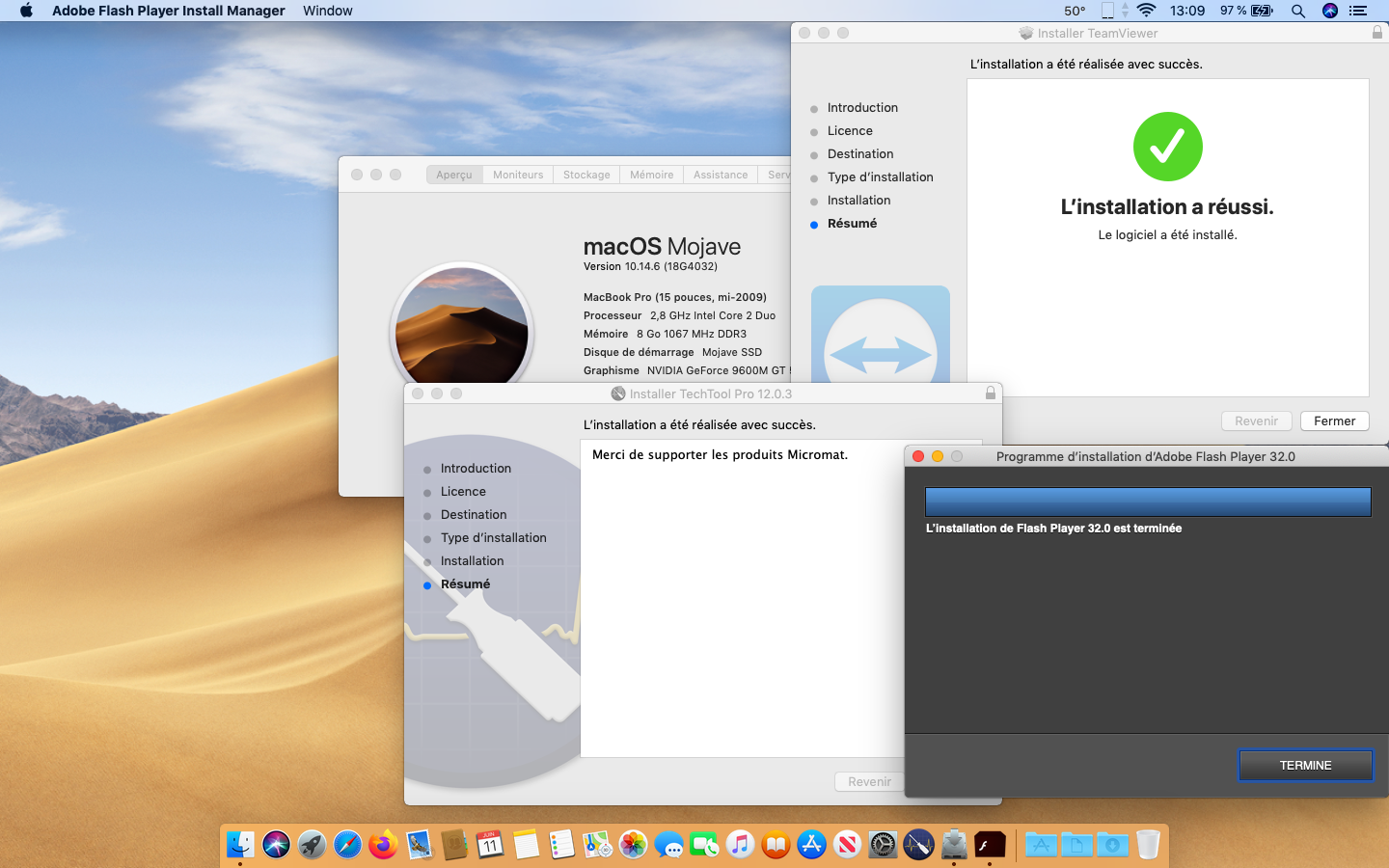1389x868 pixels.
Task: Click the TERMINE button in Flash installer
Action: point(1305,765)
